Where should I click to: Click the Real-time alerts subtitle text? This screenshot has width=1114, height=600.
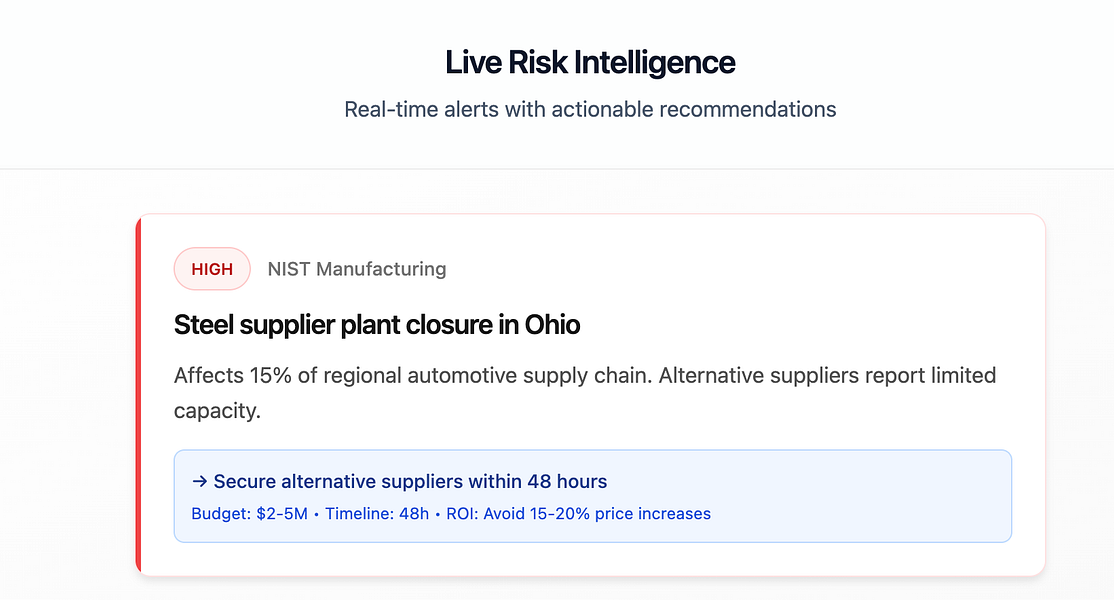[x=590, y=109]
